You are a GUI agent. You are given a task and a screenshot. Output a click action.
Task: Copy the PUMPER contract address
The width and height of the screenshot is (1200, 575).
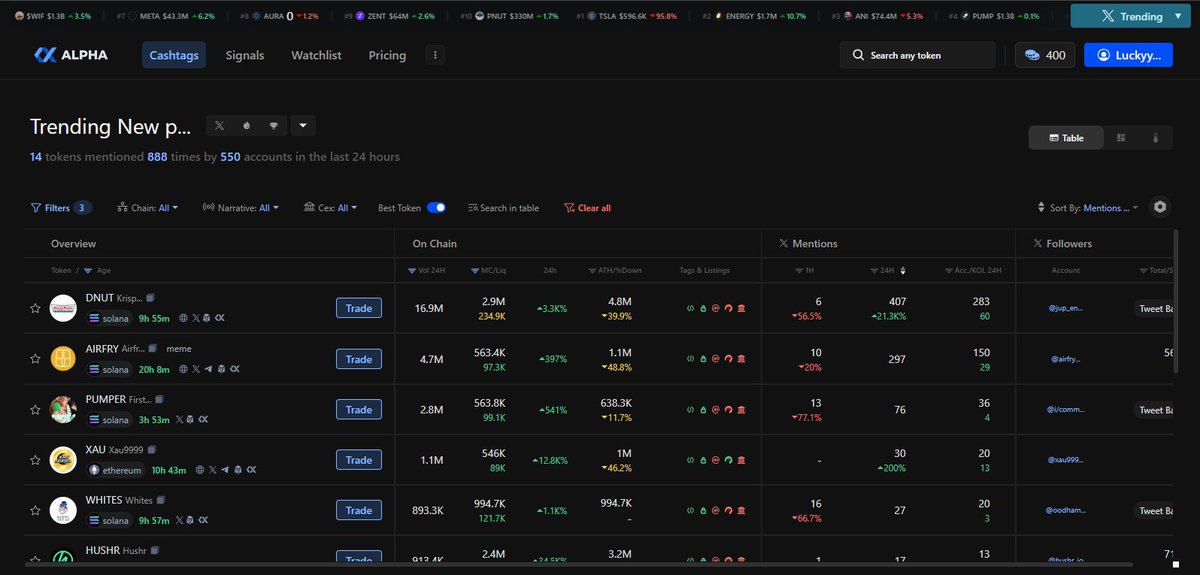159,399
